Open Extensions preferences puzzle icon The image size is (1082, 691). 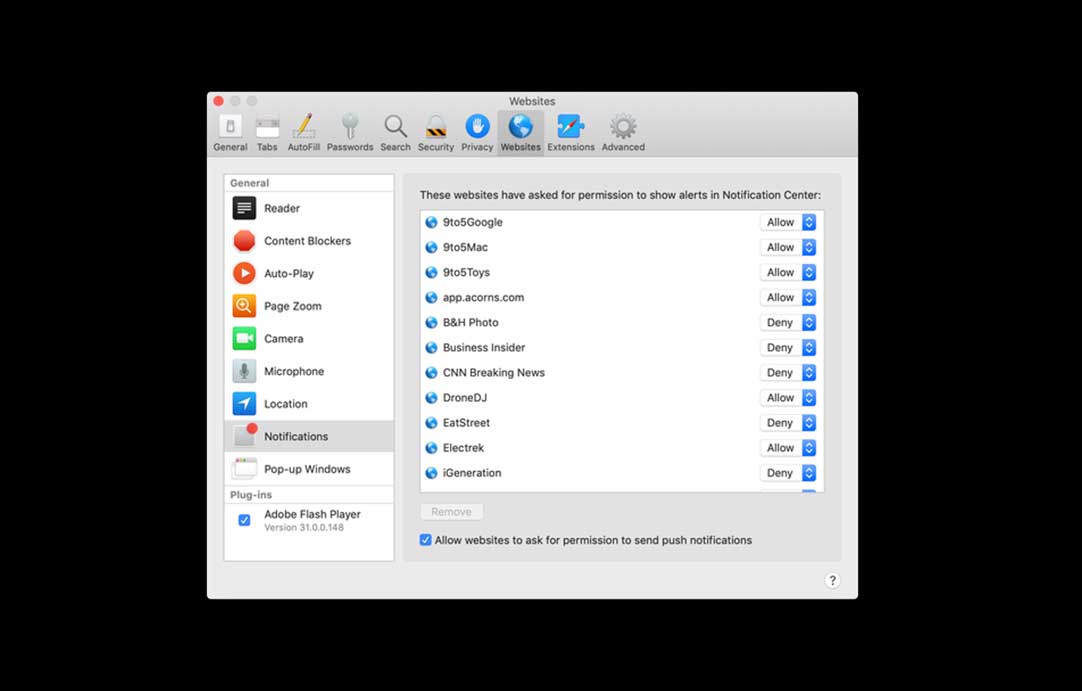(x=571, y=126)
